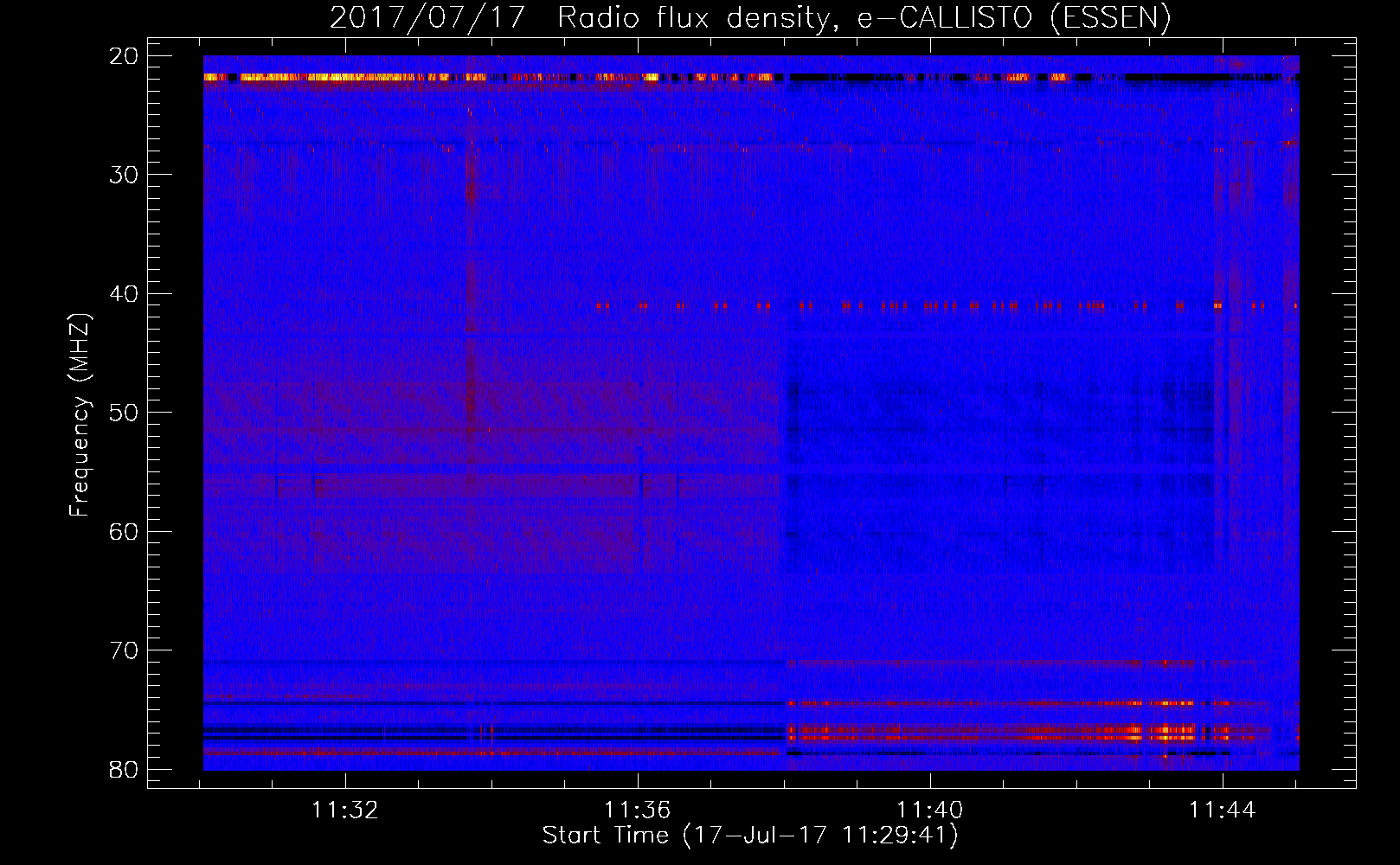
Task: Click the "Start Time (17-Jul-17 11:29:41)" label
Action: [x=750, y=836]
